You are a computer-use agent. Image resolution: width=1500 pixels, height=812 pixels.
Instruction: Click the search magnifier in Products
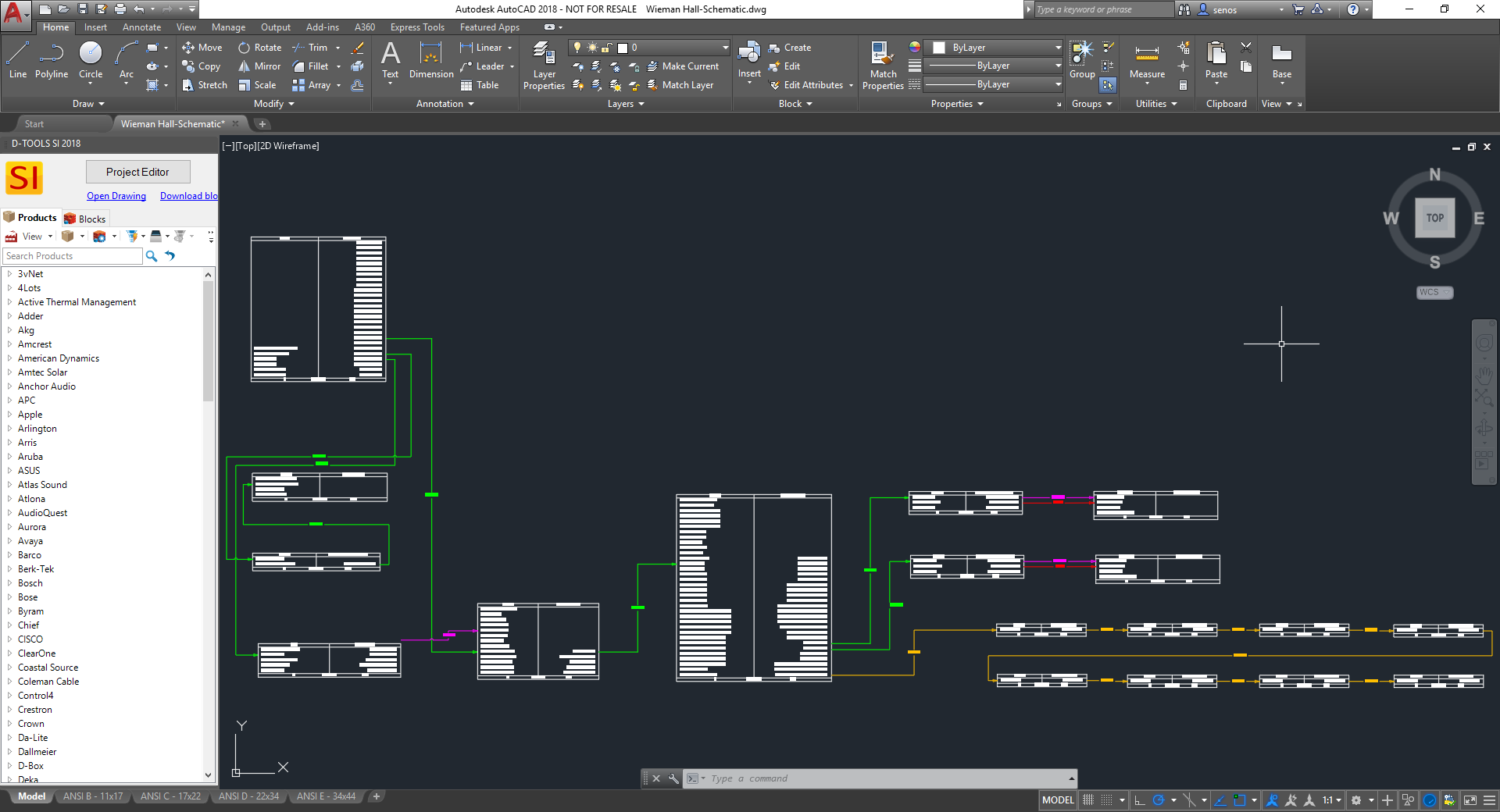coord(152,256)
